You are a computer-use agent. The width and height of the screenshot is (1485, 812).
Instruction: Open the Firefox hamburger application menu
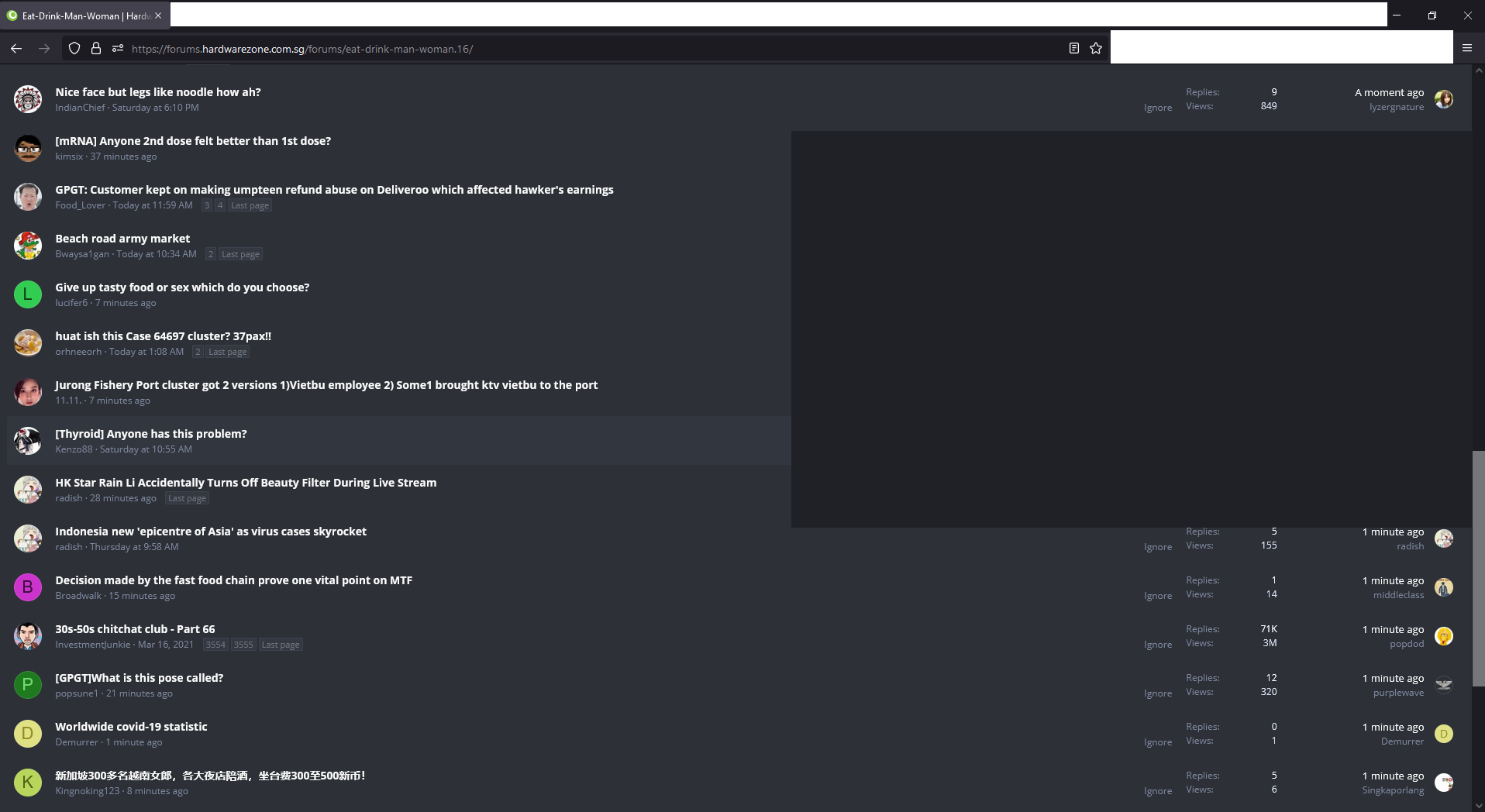[x=1467, y=48]
